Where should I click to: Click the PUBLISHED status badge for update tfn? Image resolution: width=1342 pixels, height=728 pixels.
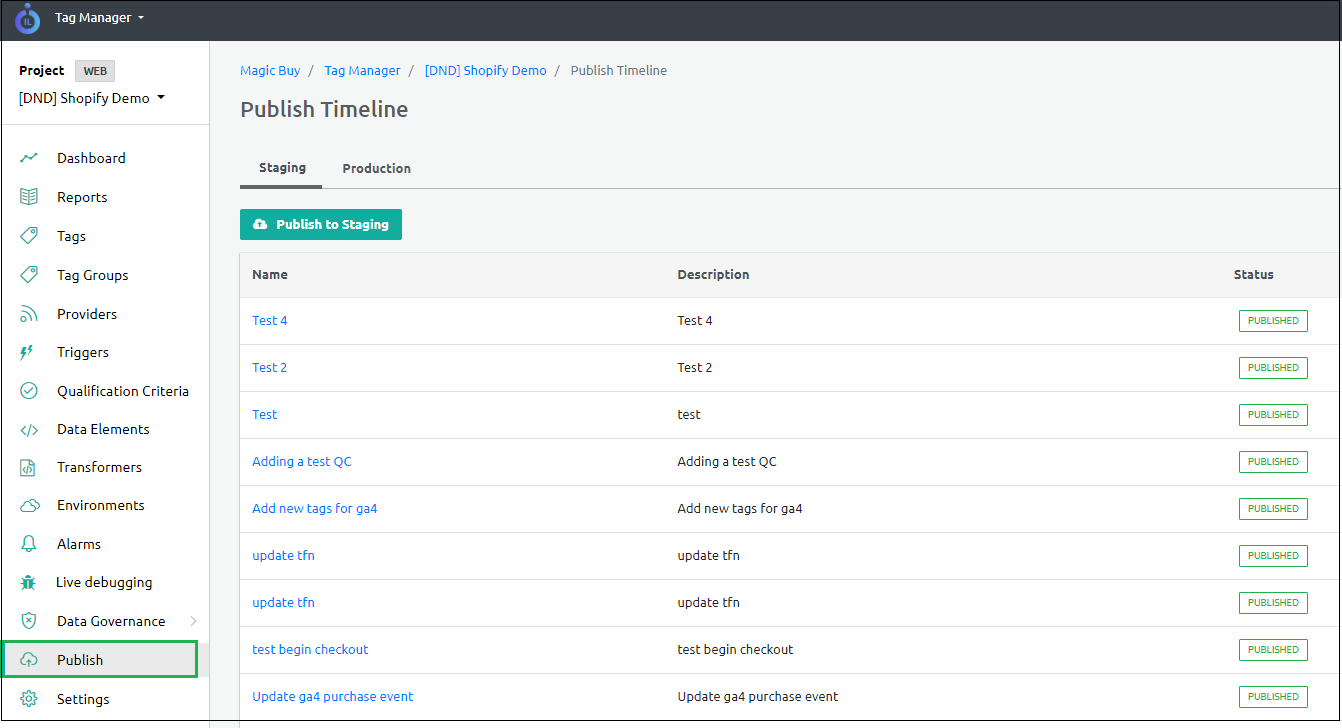(x=1273, y=555)
